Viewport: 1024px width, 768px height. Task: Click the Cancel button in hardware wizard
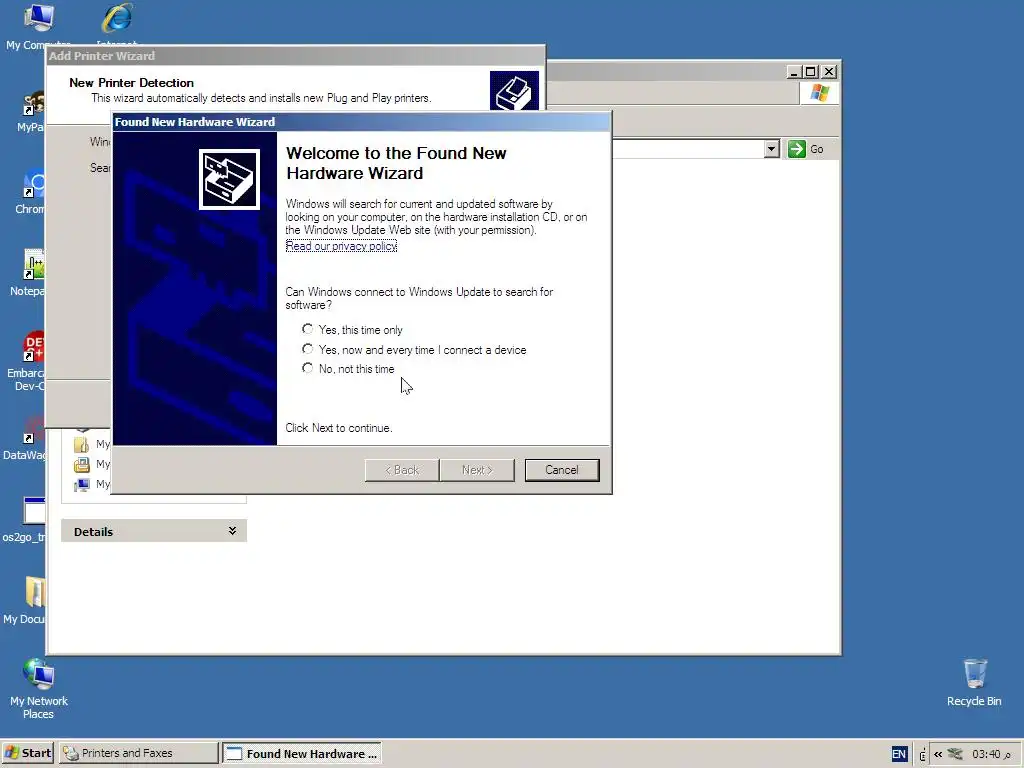coord(562,470)
